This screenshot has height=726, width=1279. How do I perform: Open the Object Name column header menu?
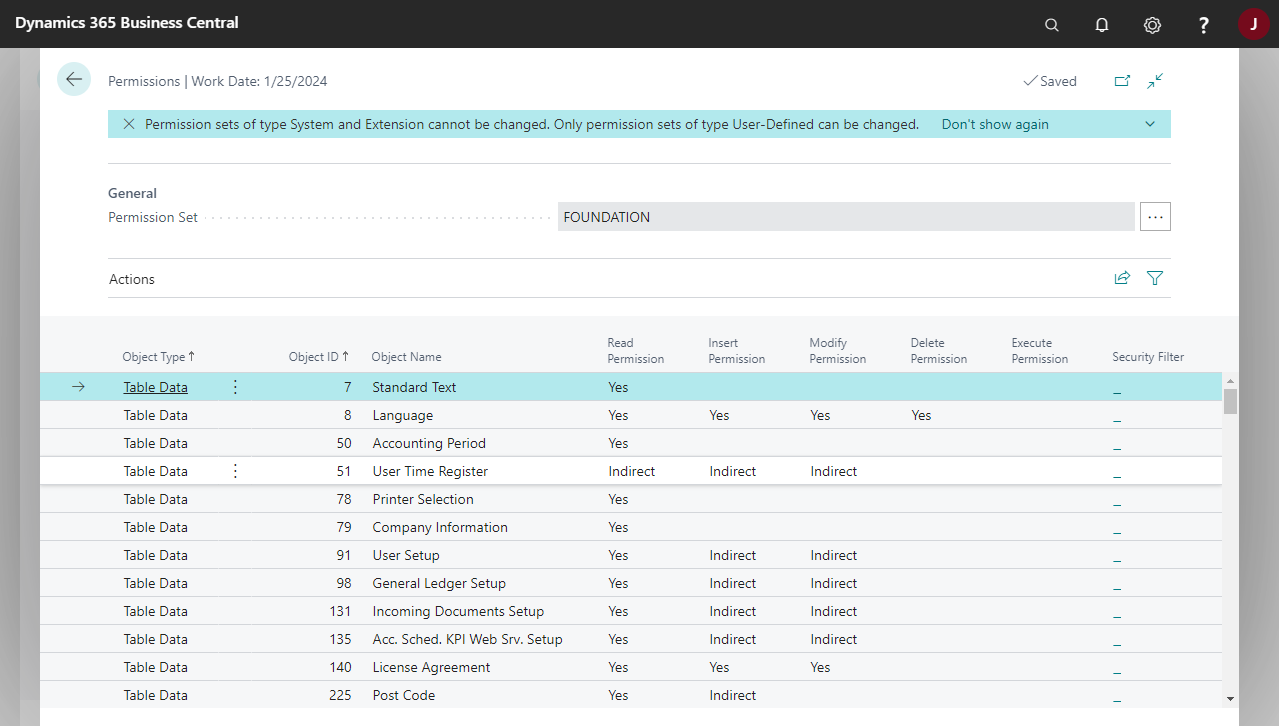coord(406,356)
